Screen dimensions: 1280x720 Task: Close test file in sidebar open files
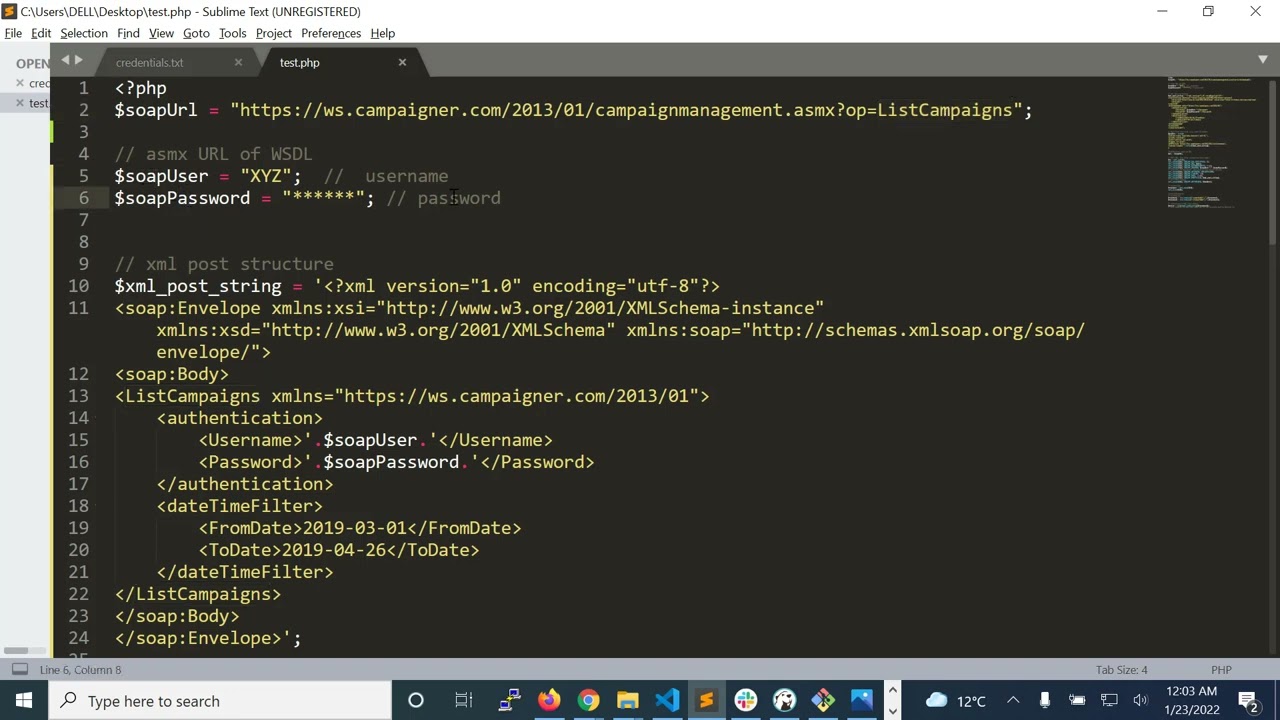click(20, 103)
